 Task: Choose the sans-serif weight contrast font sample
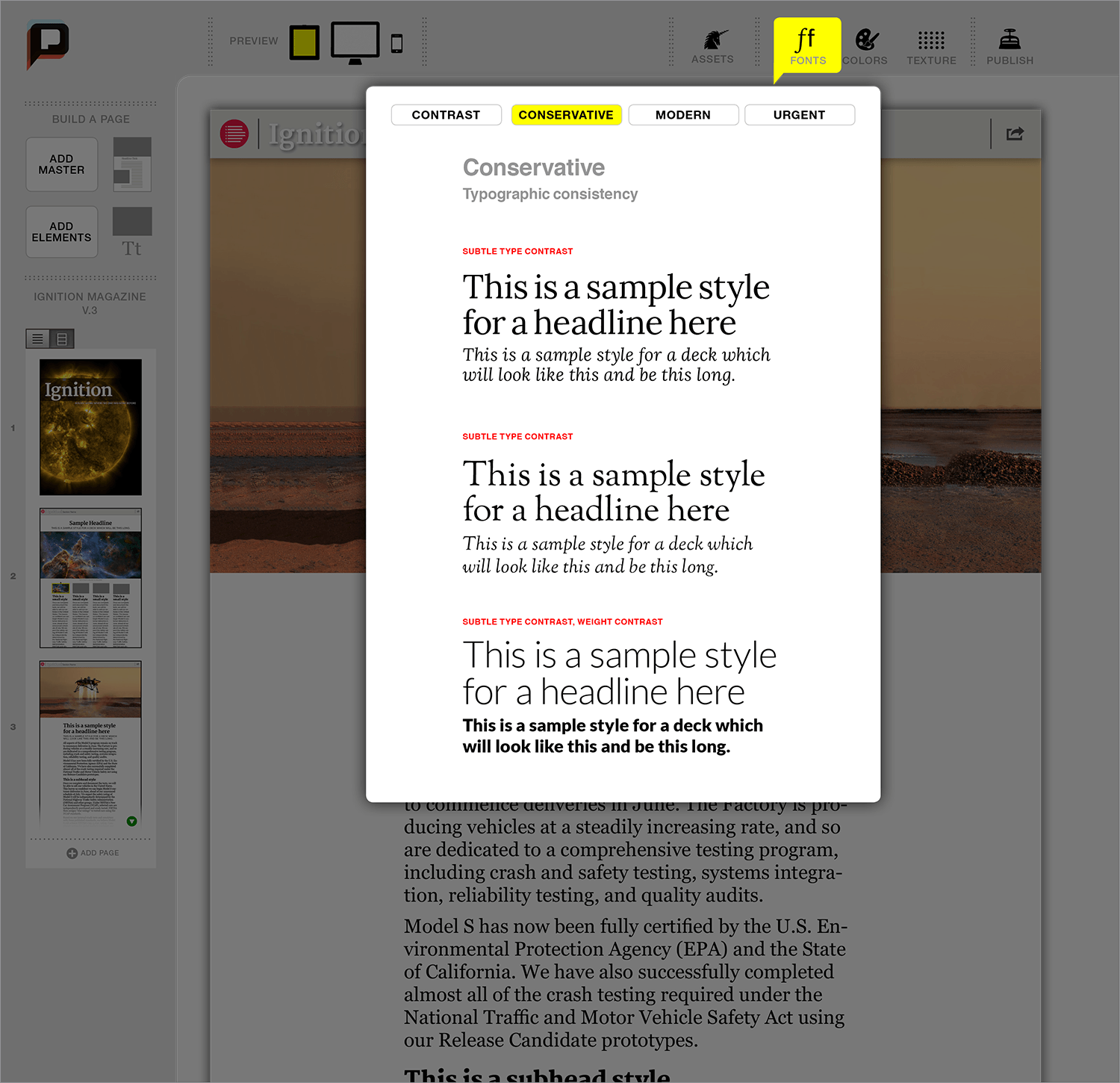tap(620, 696)
